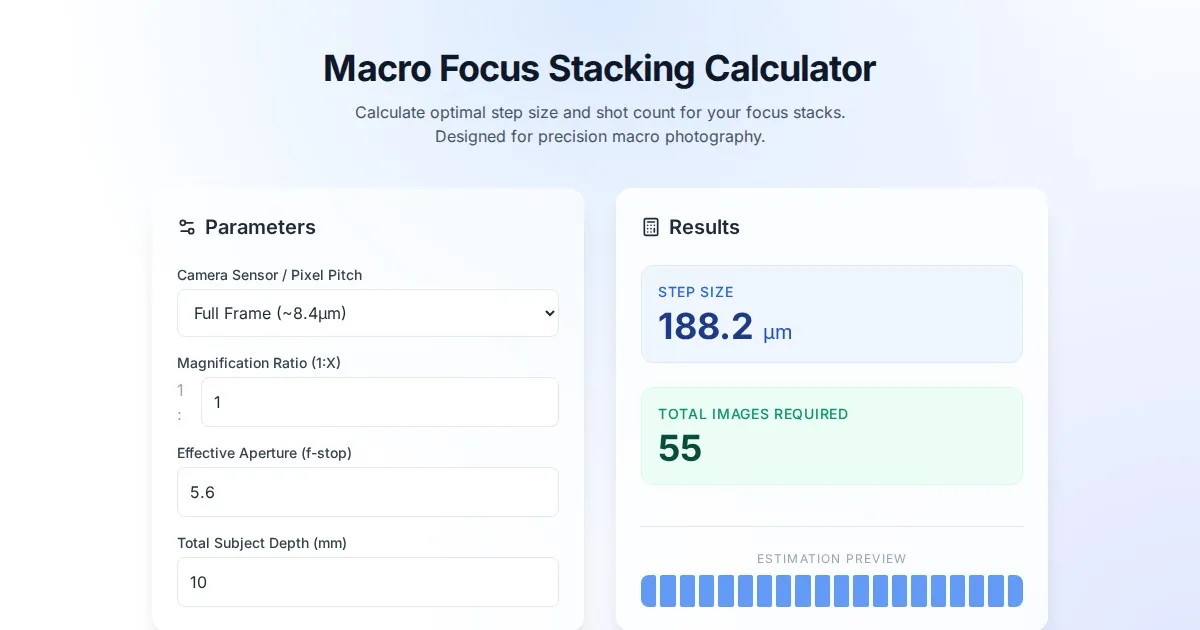Image resolution: width=1200 pixels, height=630 pixels.
Task: Click the Macro Focus Stacking Calculator title
Action: [599, 69]
